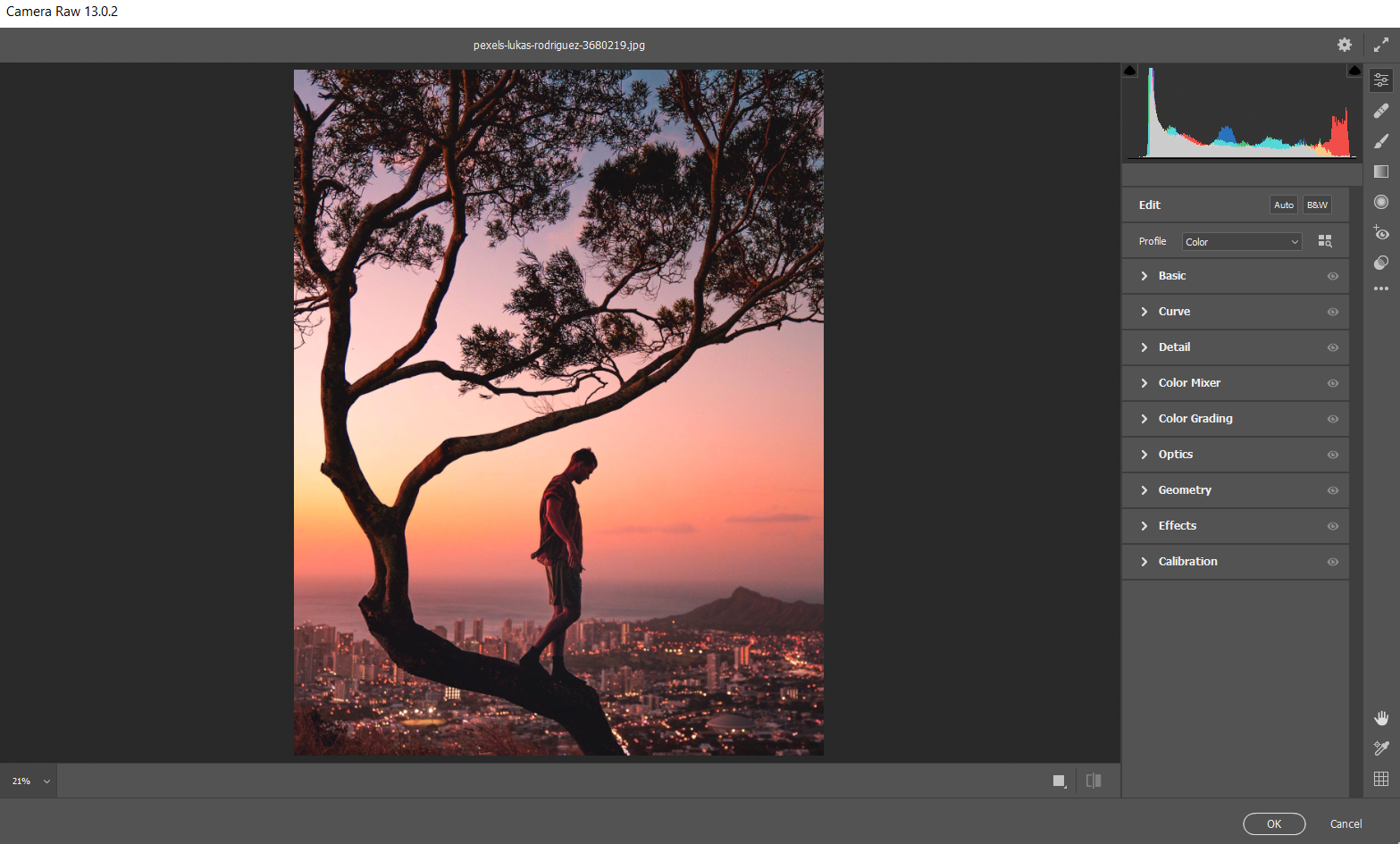Select the Edit panel icon
The width and height of the screenshot is (1400, 844).
click(1380, 79)
